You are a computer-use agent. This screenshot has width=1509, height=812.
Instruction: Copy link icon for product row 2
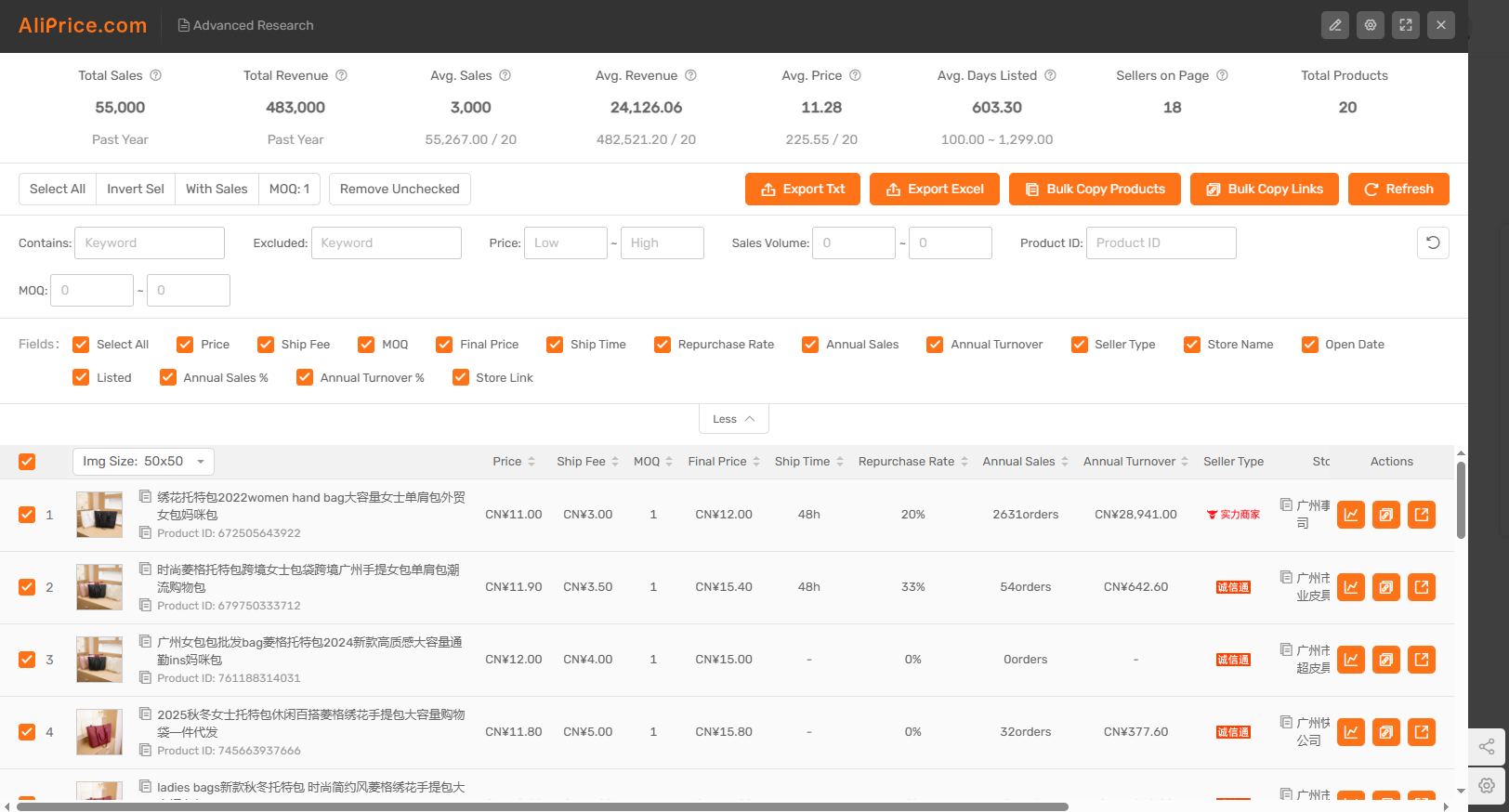[1385, 587]
